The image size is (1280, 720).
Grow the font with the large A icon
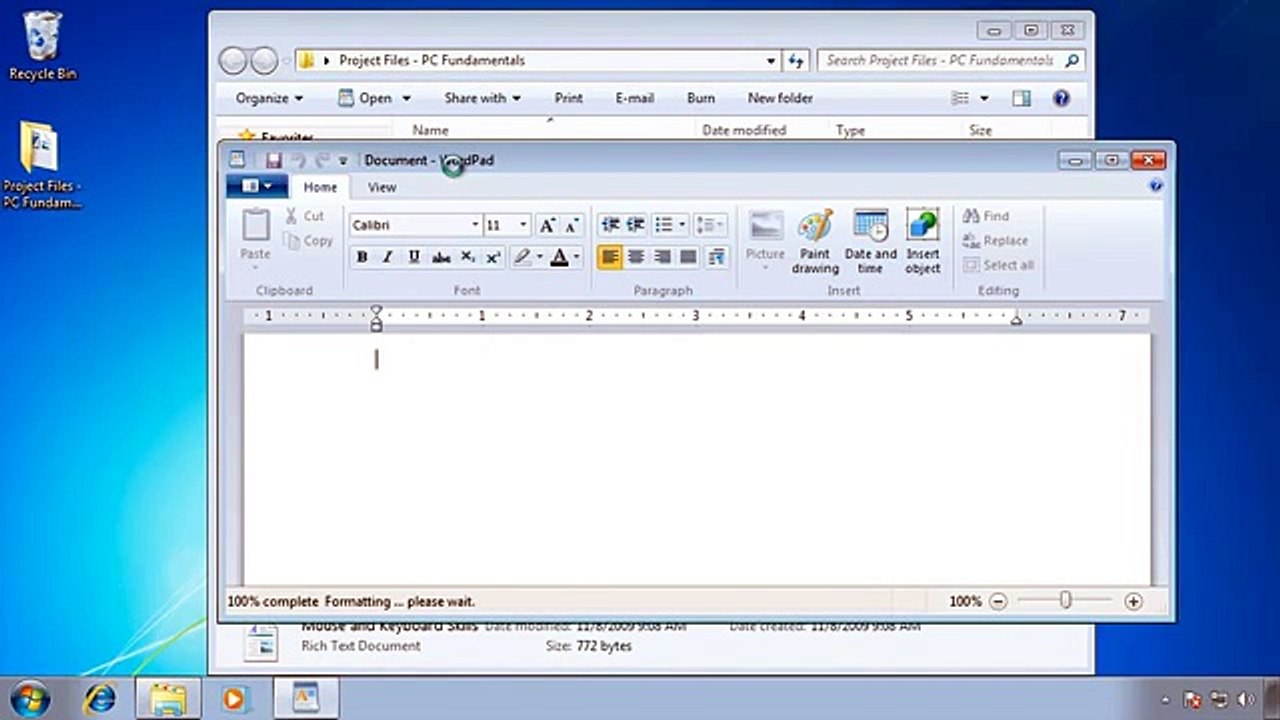pyautogui.click(x=546, y=225)
